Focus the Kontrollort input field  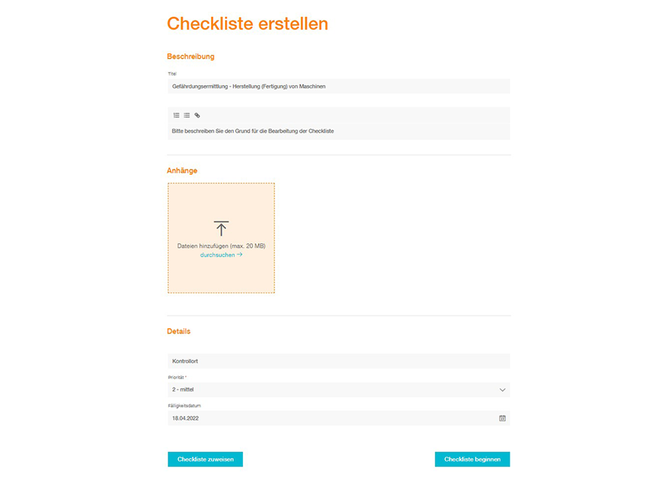click(339, 361)
